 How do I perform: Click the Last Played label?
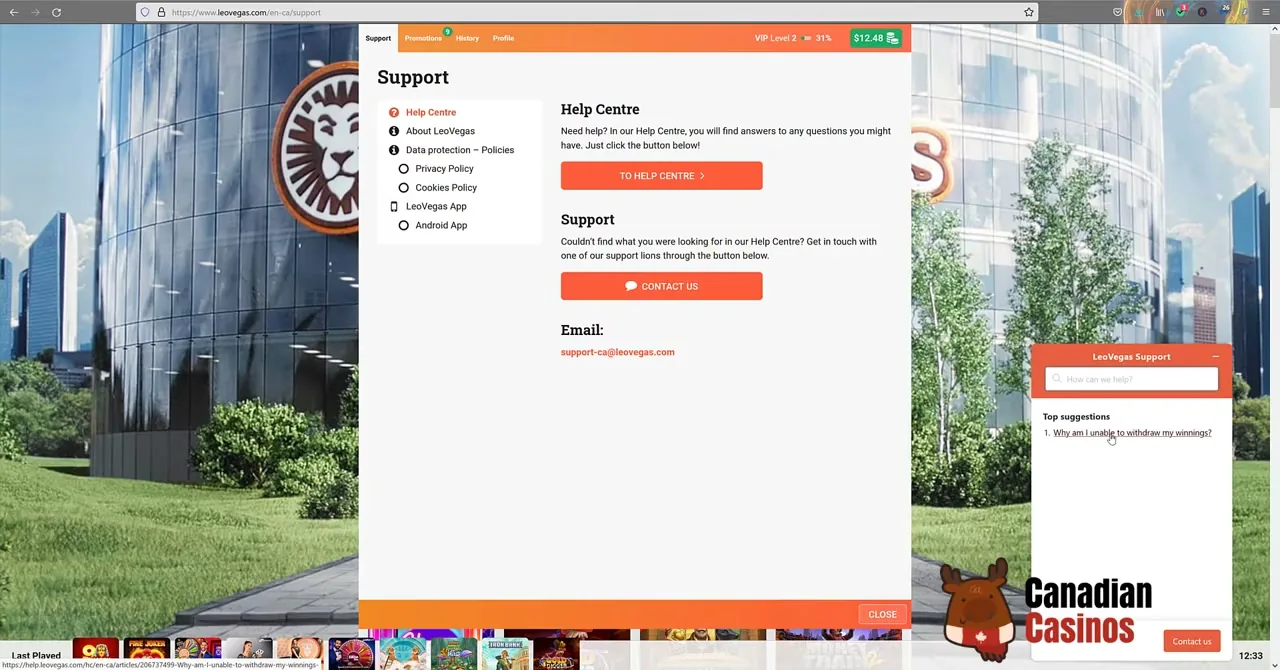tap(36, 656)
